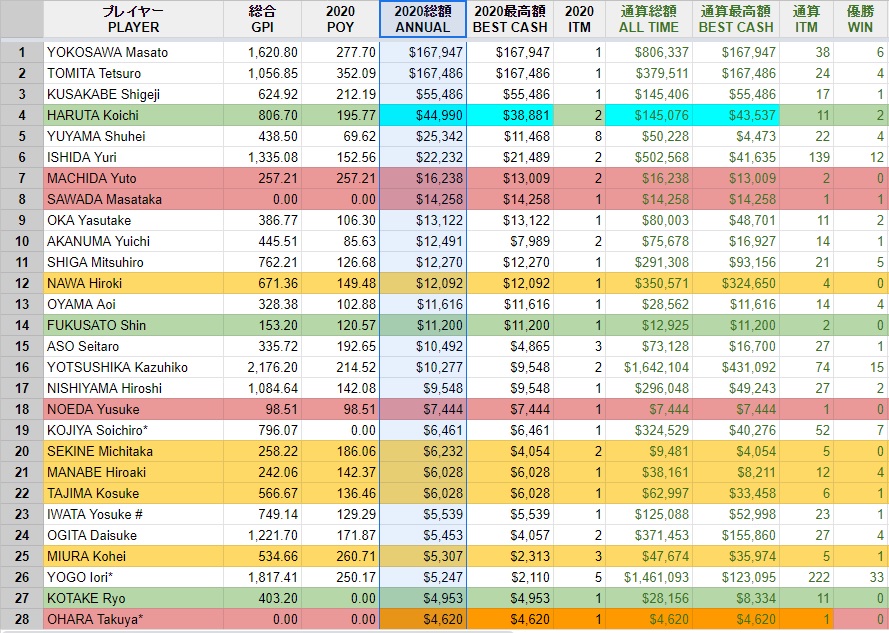This screenshot has height=633, width=889.
Task: Select row number 1 header
Action: [x=22, y=52]
